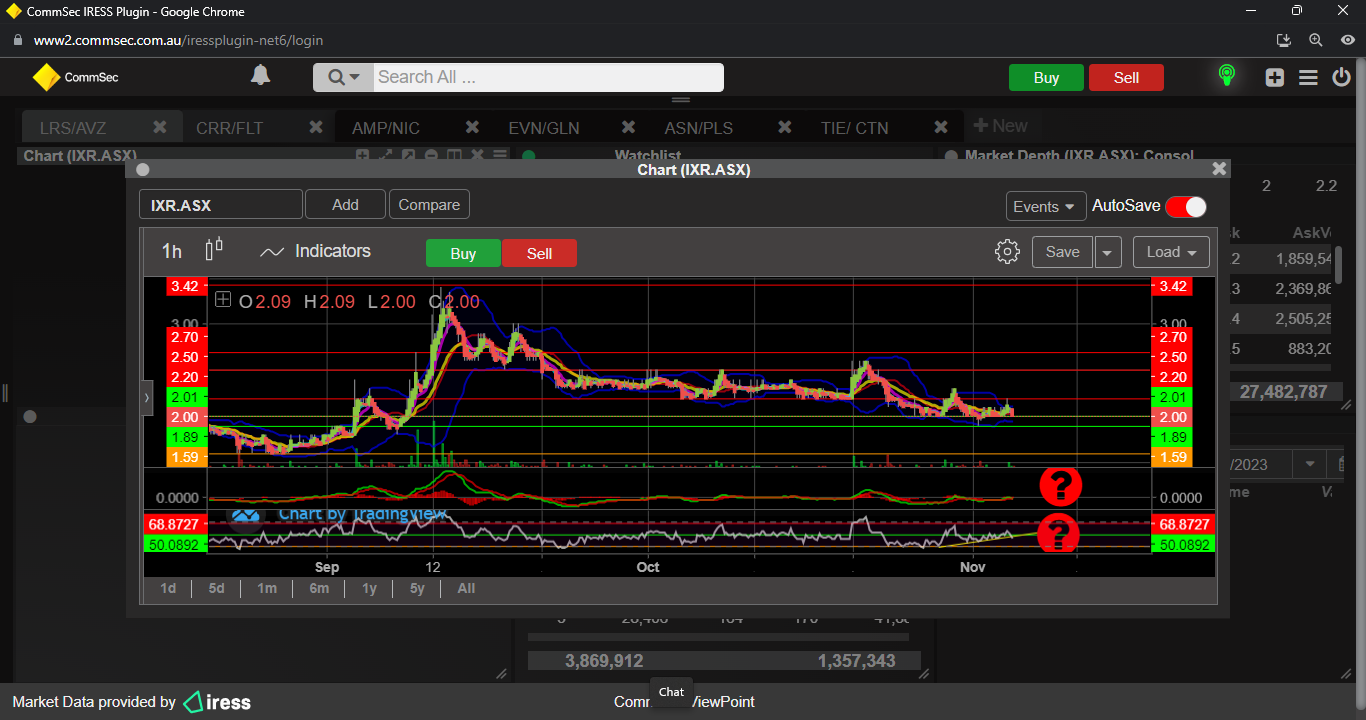Switch to the LRS/AVZ tab

click(73, 128)
